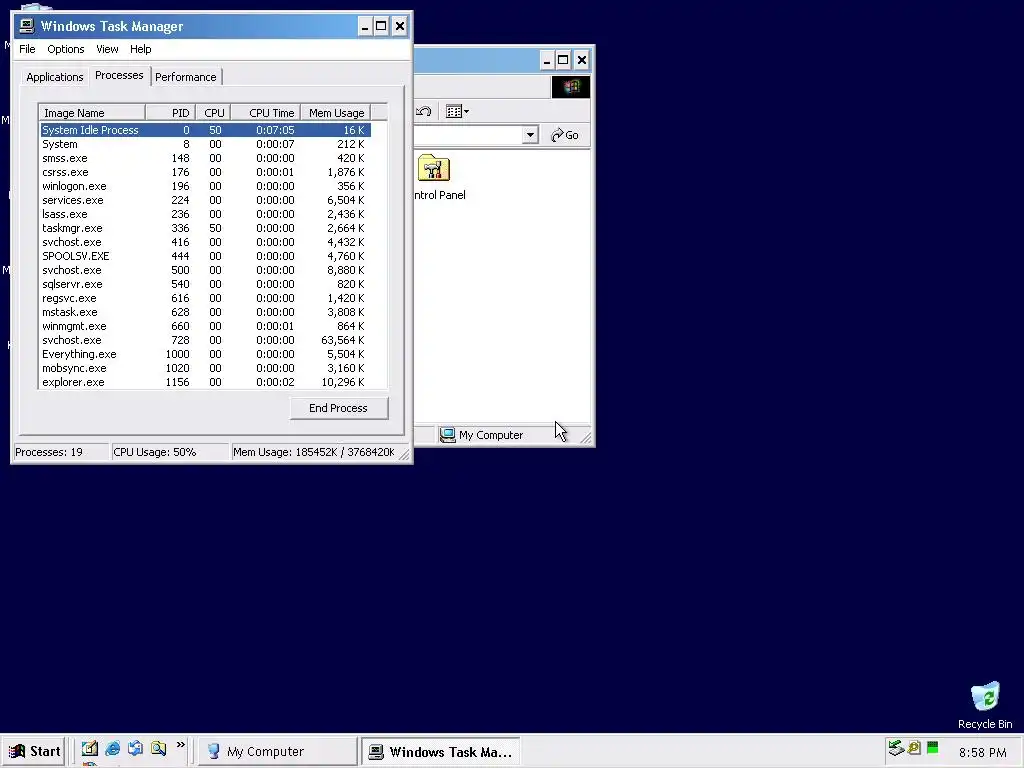
Task: Open the View menu in Task Manager
Action: click(107, 49)
